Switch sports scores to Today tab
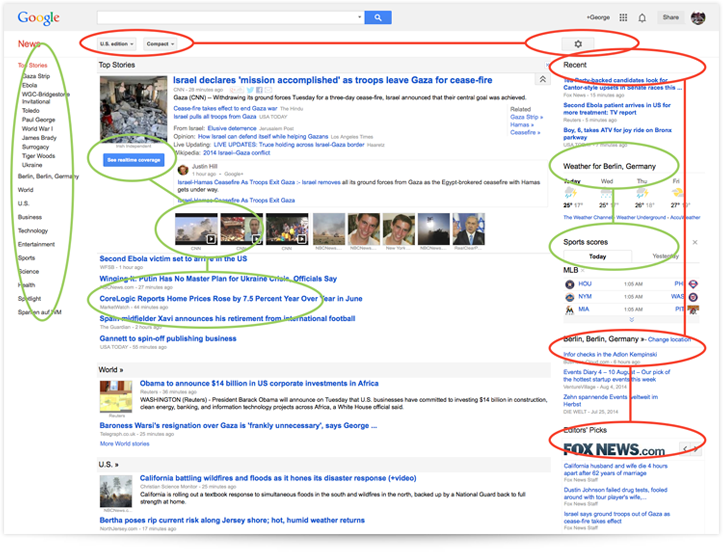 597,256
